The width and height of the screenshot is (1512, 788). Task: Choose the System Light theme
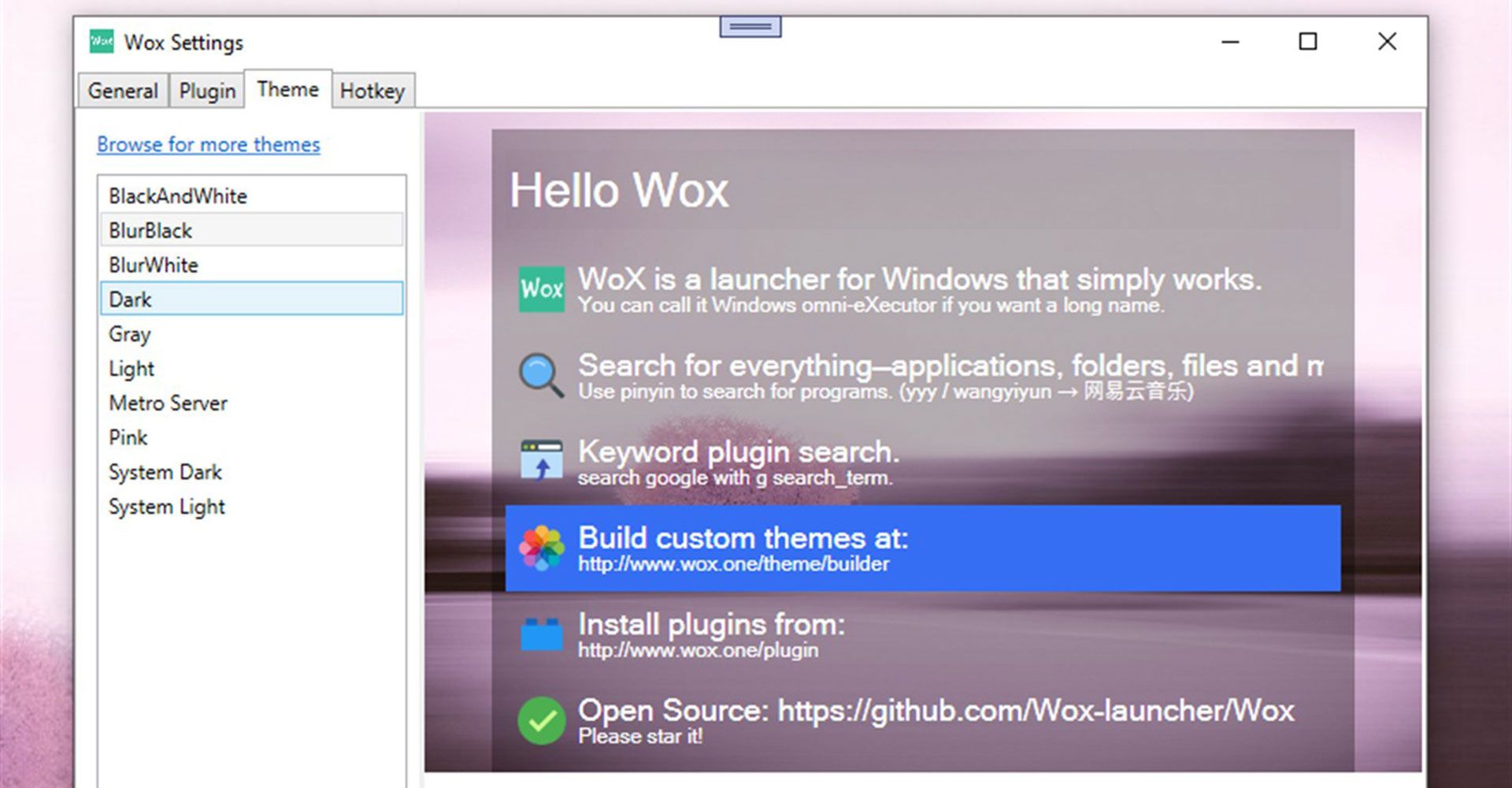tap(252, 507)
